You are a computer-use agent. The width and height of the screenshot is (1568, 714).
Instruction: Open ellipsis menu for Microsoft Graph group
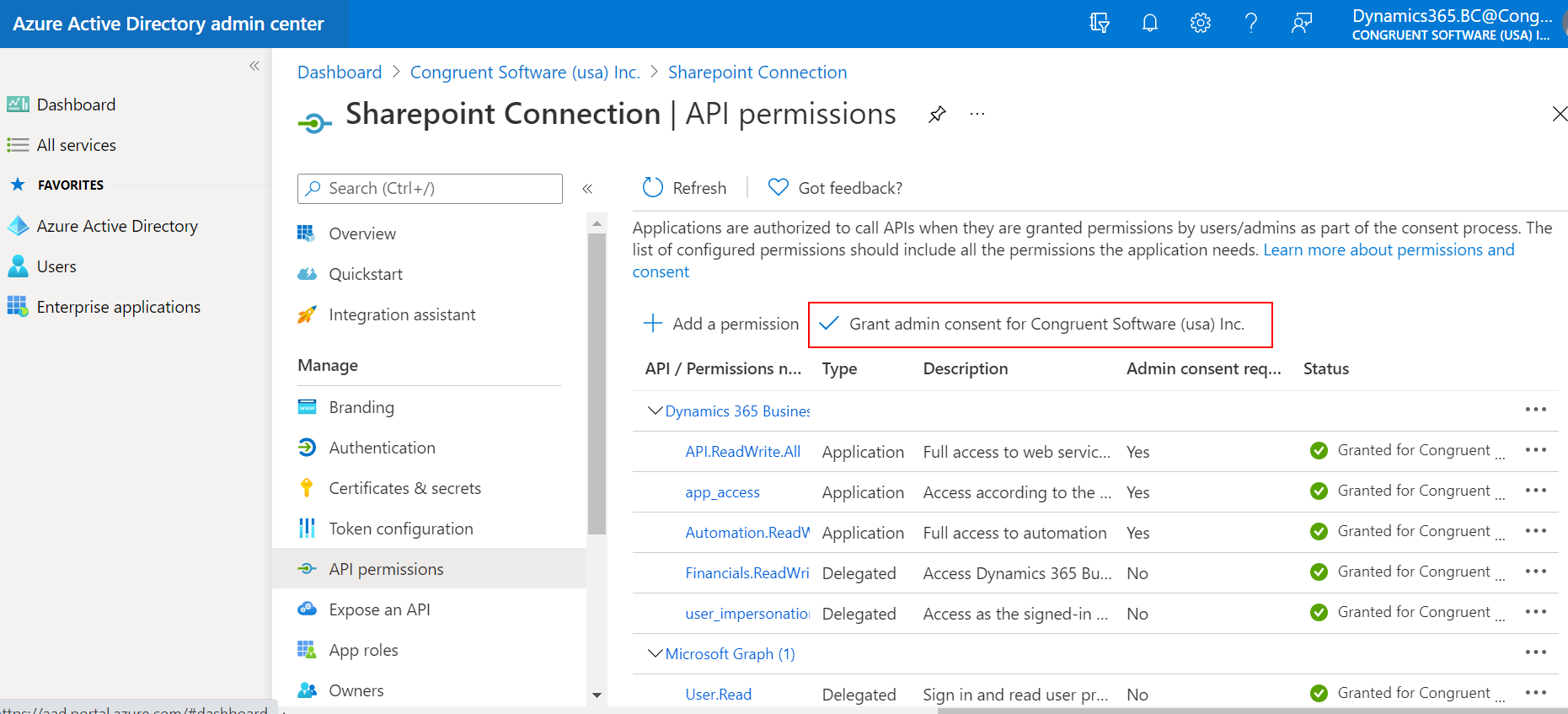[x=1536, y=652]
